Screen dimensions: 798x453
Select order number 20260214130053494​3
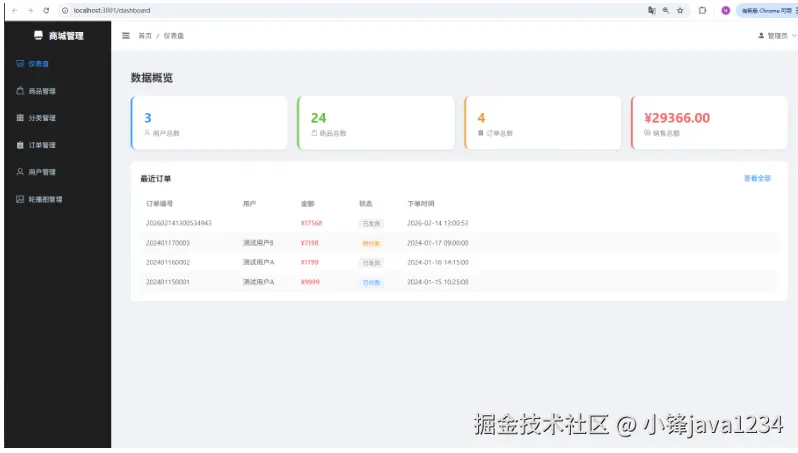point(179,223)
